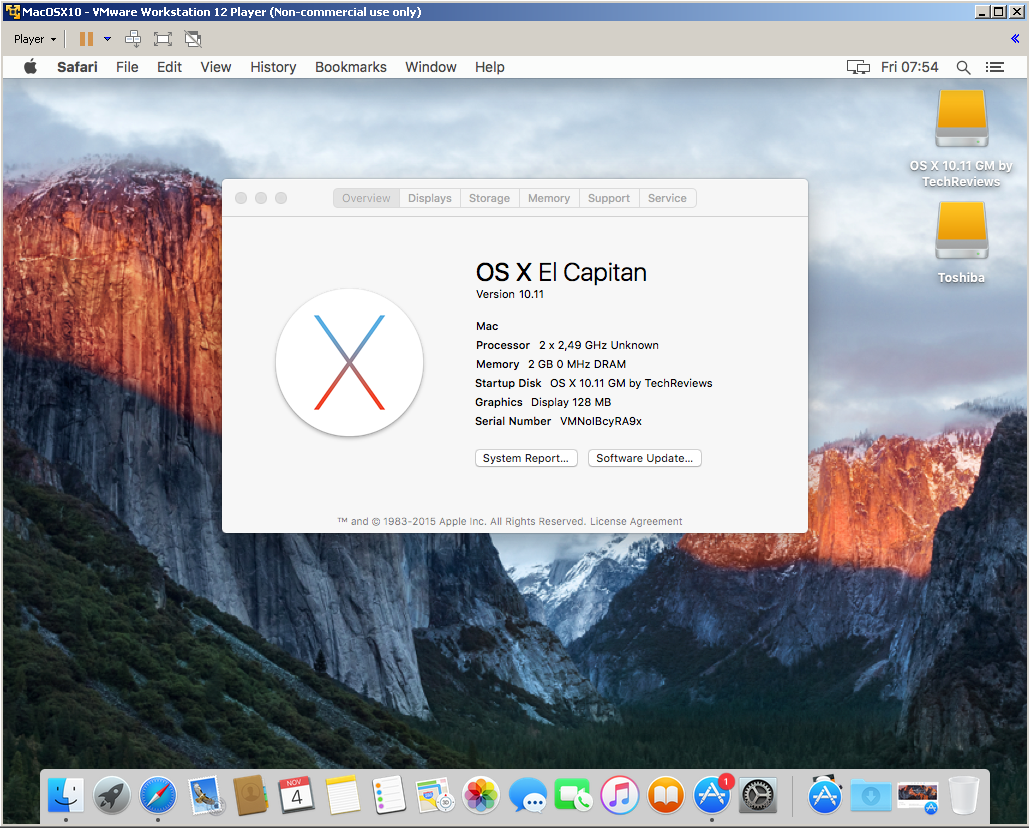Open Applications folder stack in dock
1029x828 pixels.
825,795
